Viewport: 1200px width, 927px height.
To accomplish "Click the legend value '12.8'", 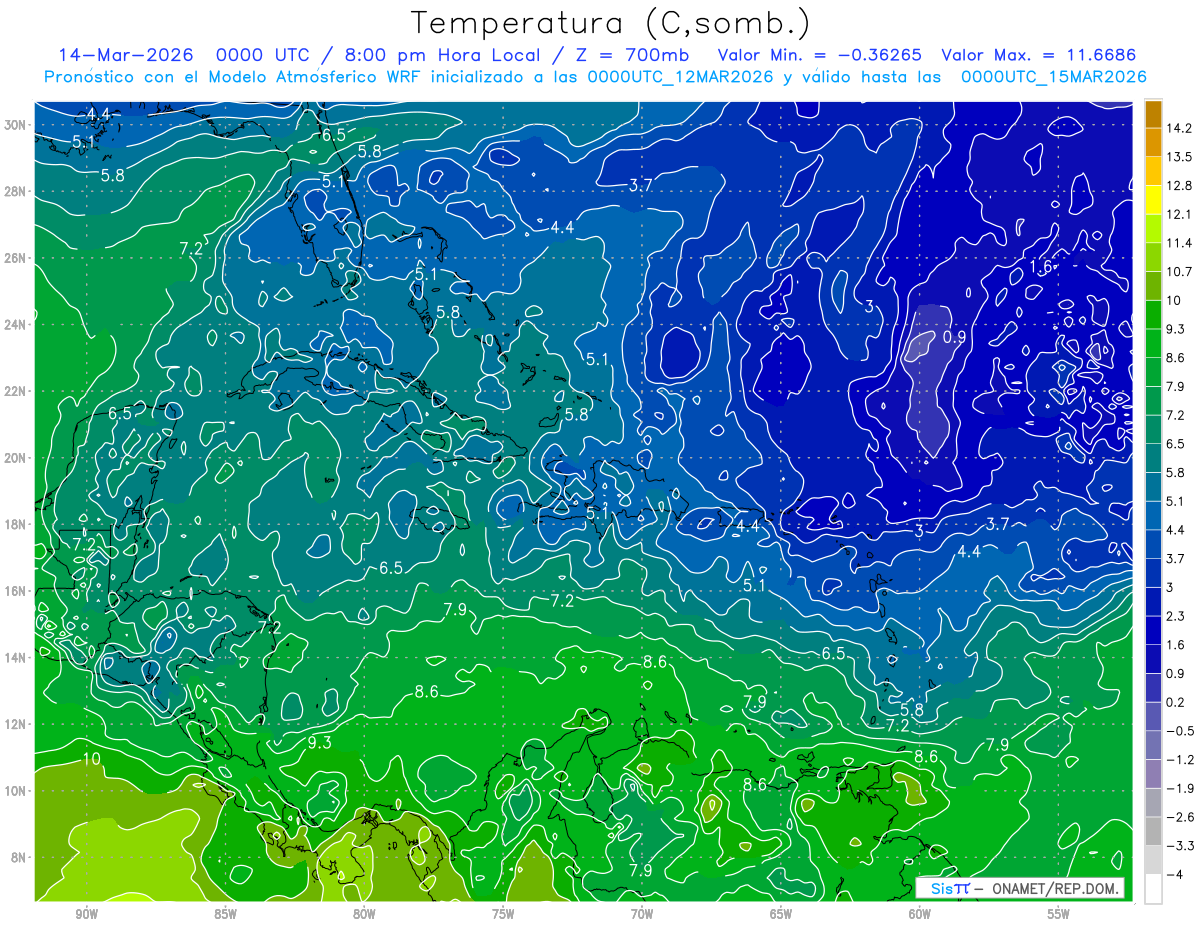I will (1178, 186).
